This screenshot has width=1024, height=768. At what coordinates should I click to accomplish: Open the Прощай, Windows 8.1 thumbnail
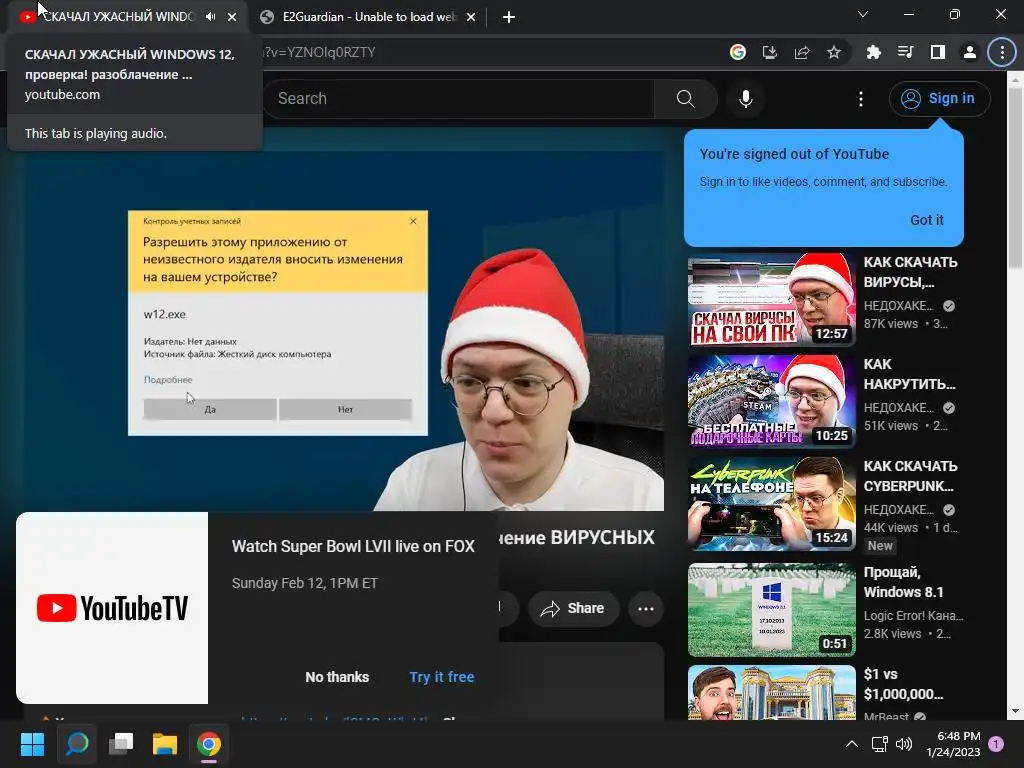click(771, 609)
